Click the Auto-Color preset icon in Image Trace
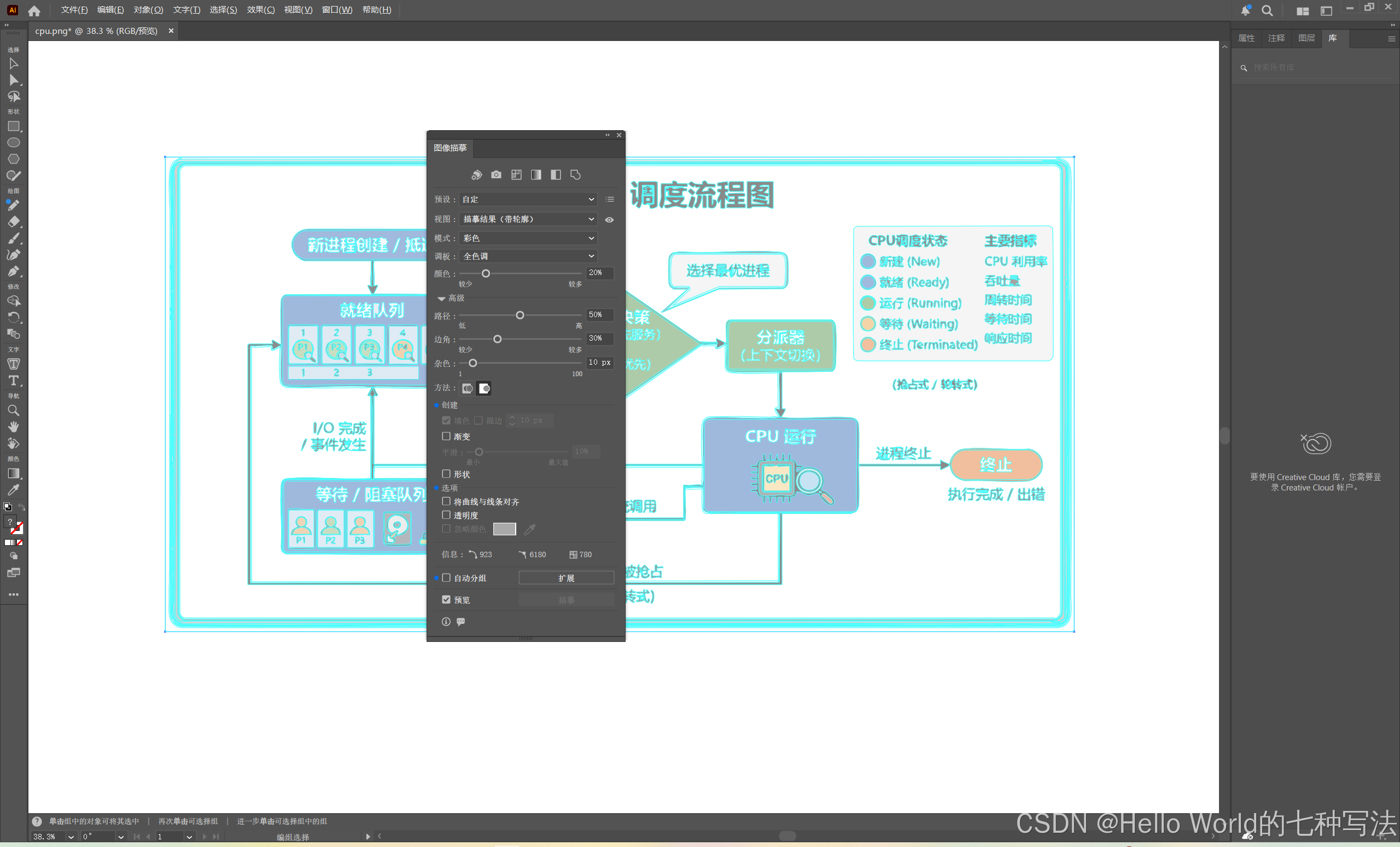The image size is (1400, 847). tap(476, 175)
